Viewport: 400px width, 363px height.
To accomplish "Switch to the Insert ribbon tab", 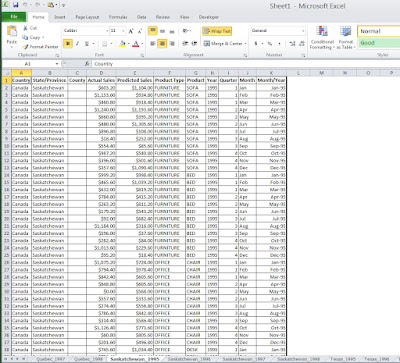I will tap(60, 17).
